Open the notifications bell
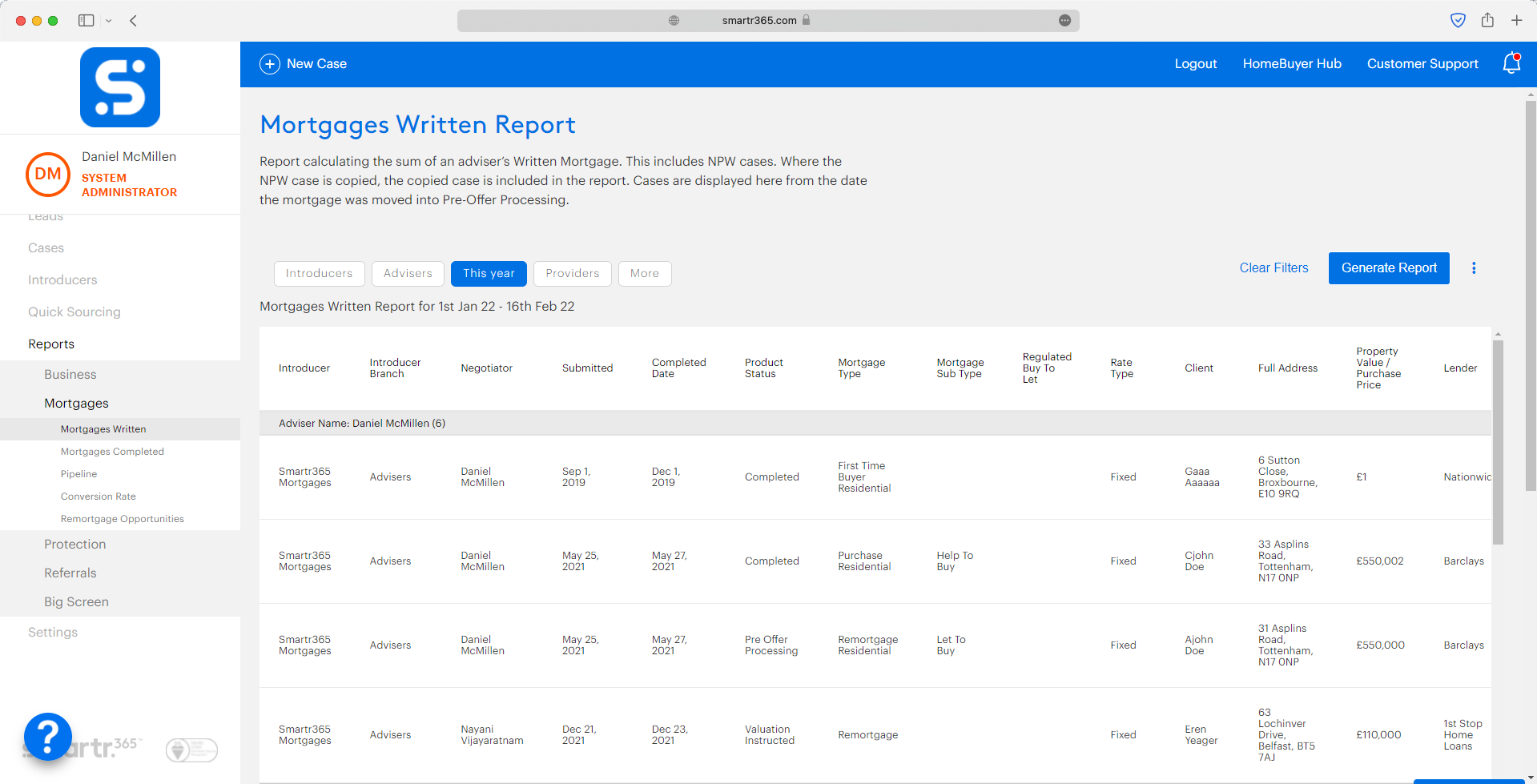This screenshot has height=784, width=1537. tap(1511, 63)
